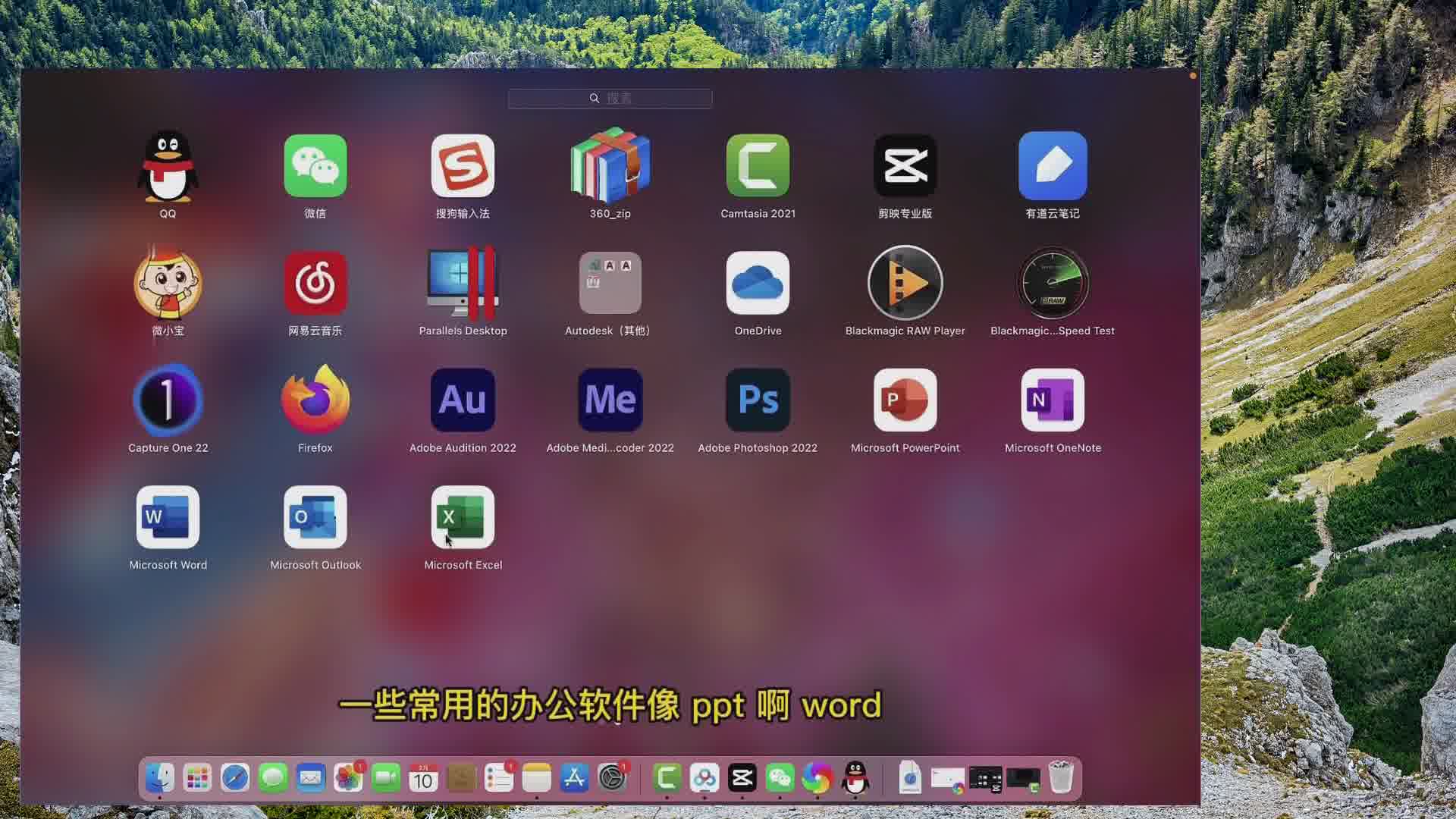Switch to Camtasia via its Dock icon
This screenshot has height=819, width=1456.
(667, 778)
